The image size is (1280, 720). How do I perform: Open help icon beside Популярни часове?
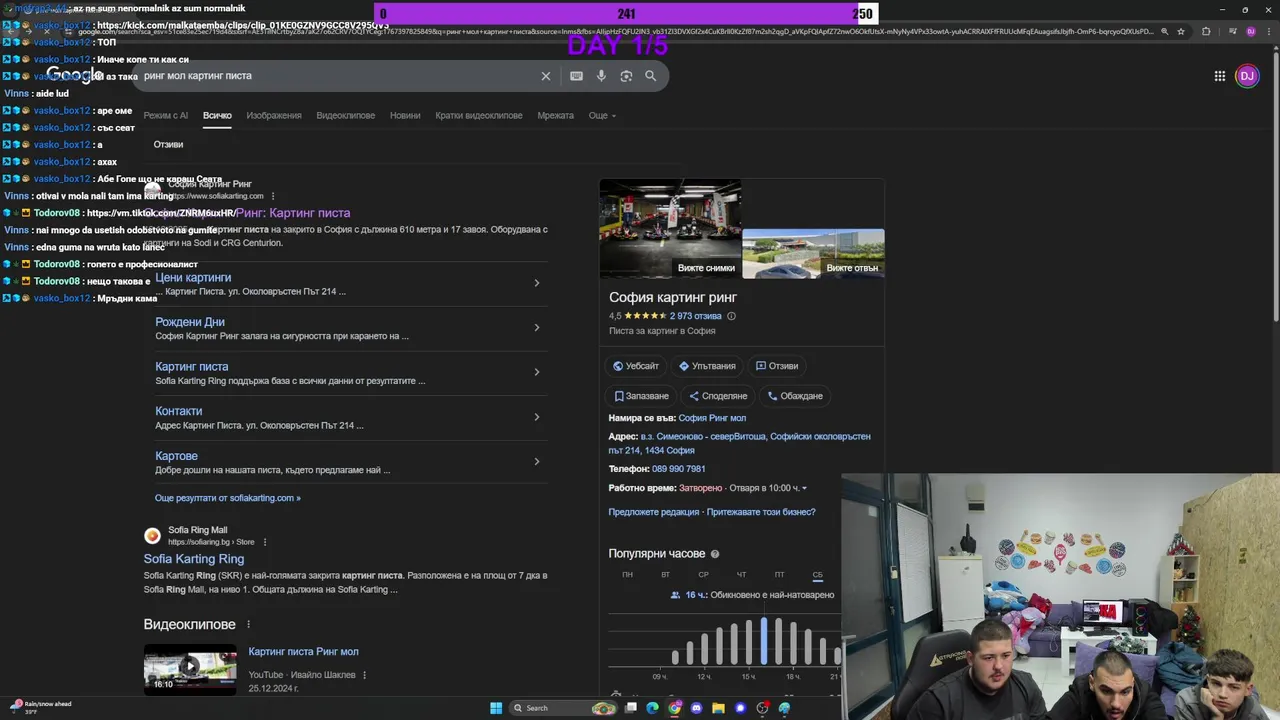715,554
